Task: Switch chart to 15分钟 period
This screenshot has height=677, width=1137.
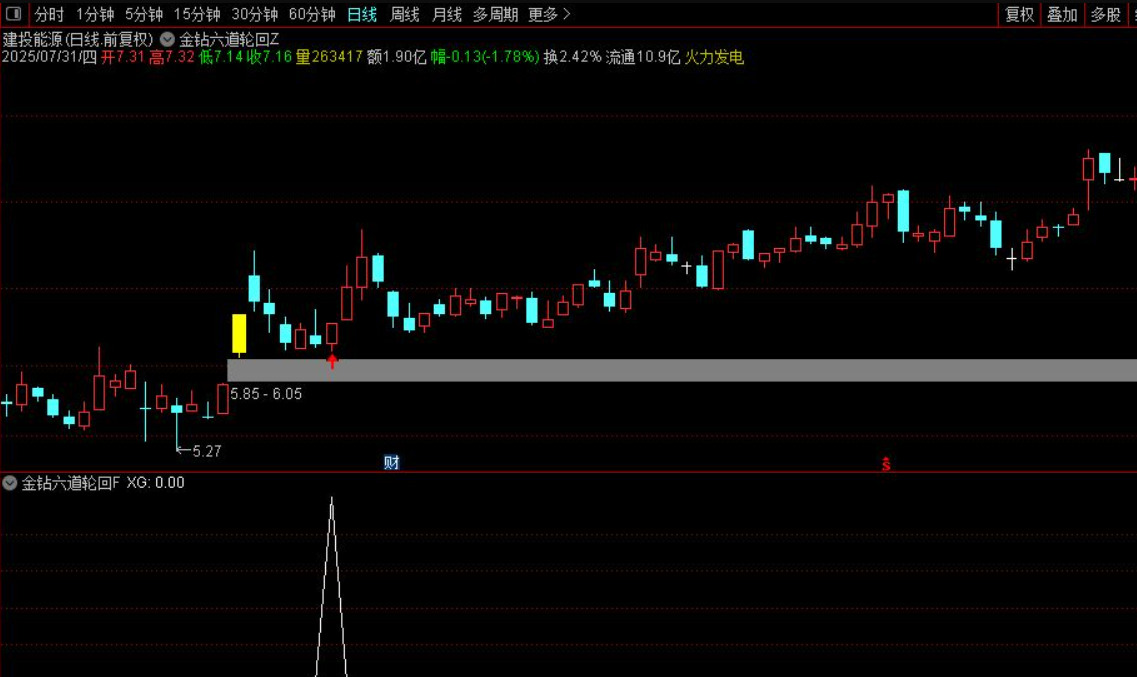Action: pyautogui.click(x=197, y=14)
